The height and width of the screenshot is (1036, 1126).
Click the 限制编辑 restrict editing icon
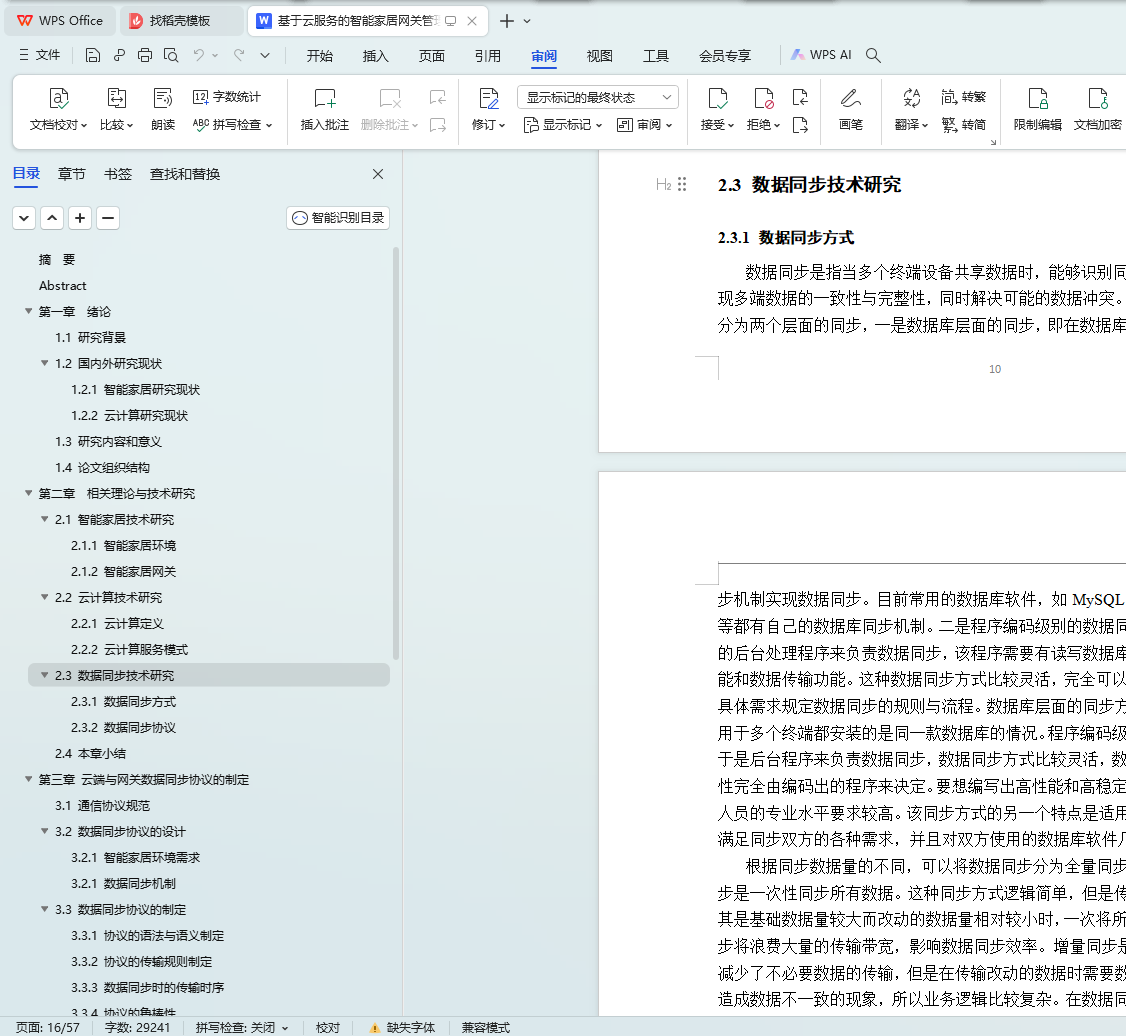[x=1037, y=98]
